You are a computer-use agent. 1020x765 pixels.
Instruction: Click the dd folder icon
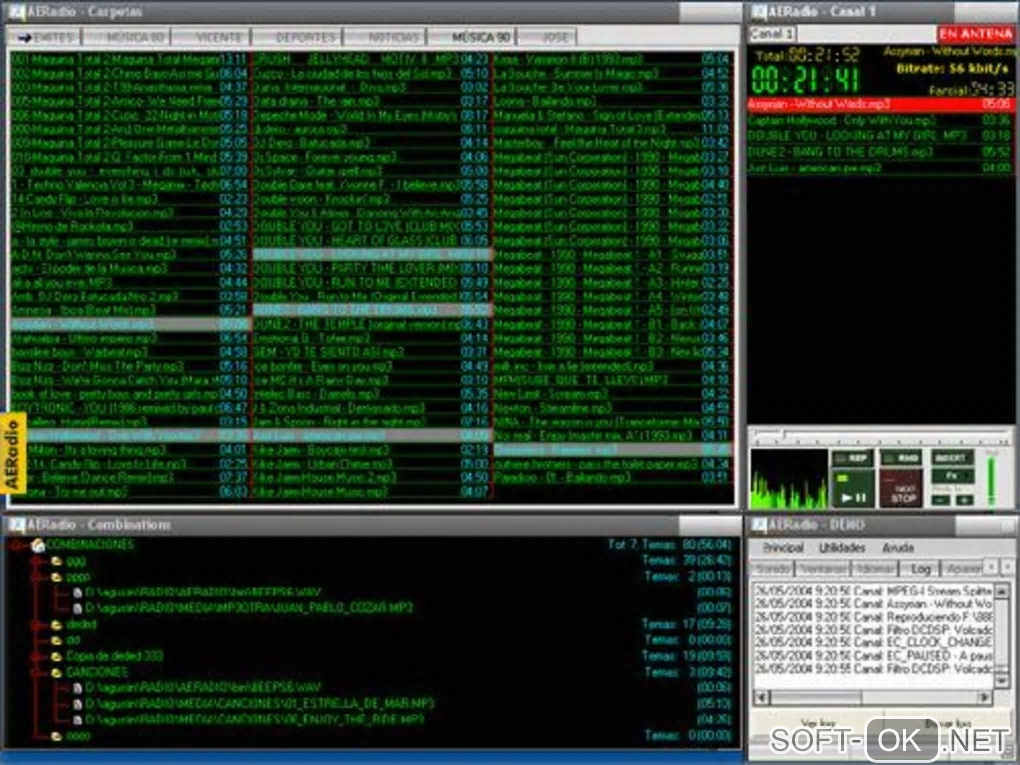pos(57,640)
